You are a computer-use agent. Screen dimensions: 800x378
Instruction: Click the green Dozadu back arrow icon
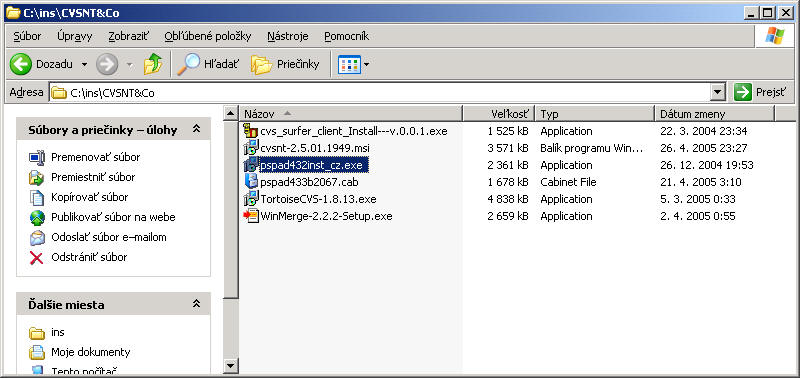pos(20,64)
